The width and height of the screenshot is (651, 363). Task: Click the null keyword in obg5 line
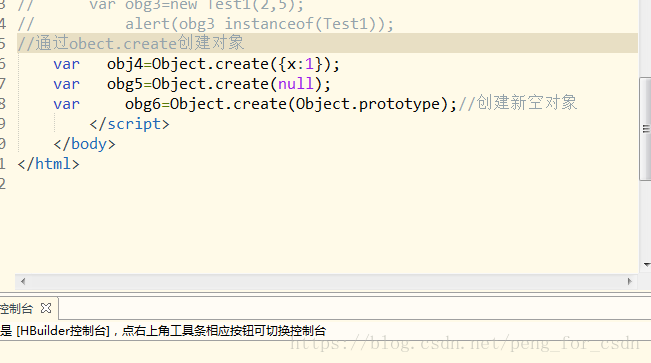(296, 84)
